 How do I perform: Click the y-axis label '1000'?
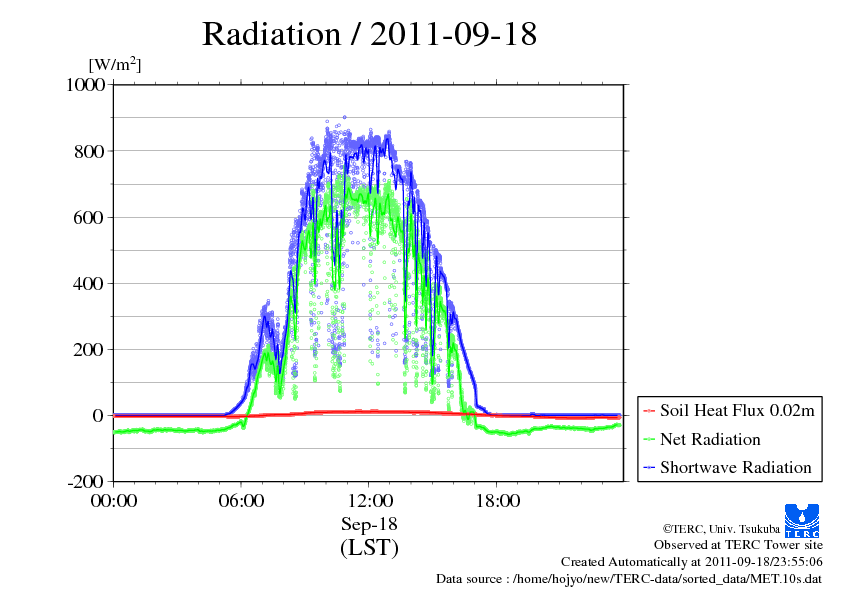pos(85,84)
